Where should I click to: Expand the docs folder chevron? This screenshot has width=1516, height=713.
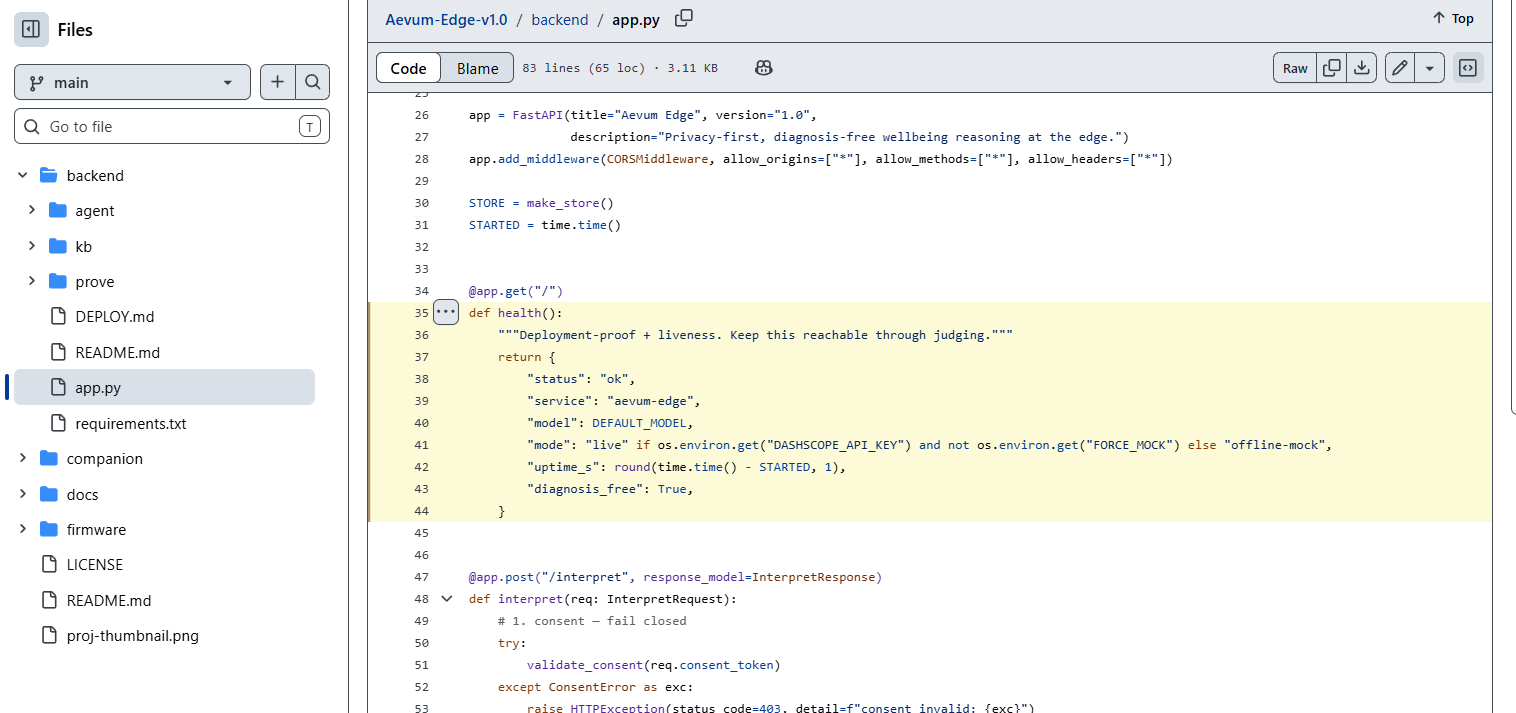coord(22,494)
